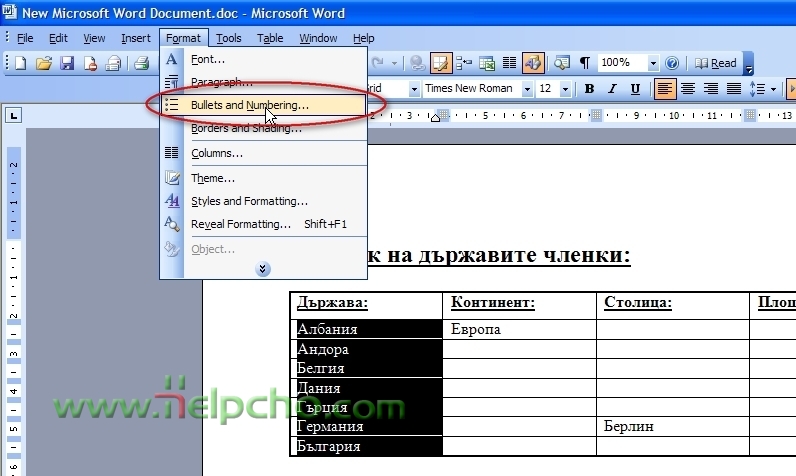796x476 pixels.
Task: Click inside the font name field
Action: pyautogui.click(x=472, y=89)
